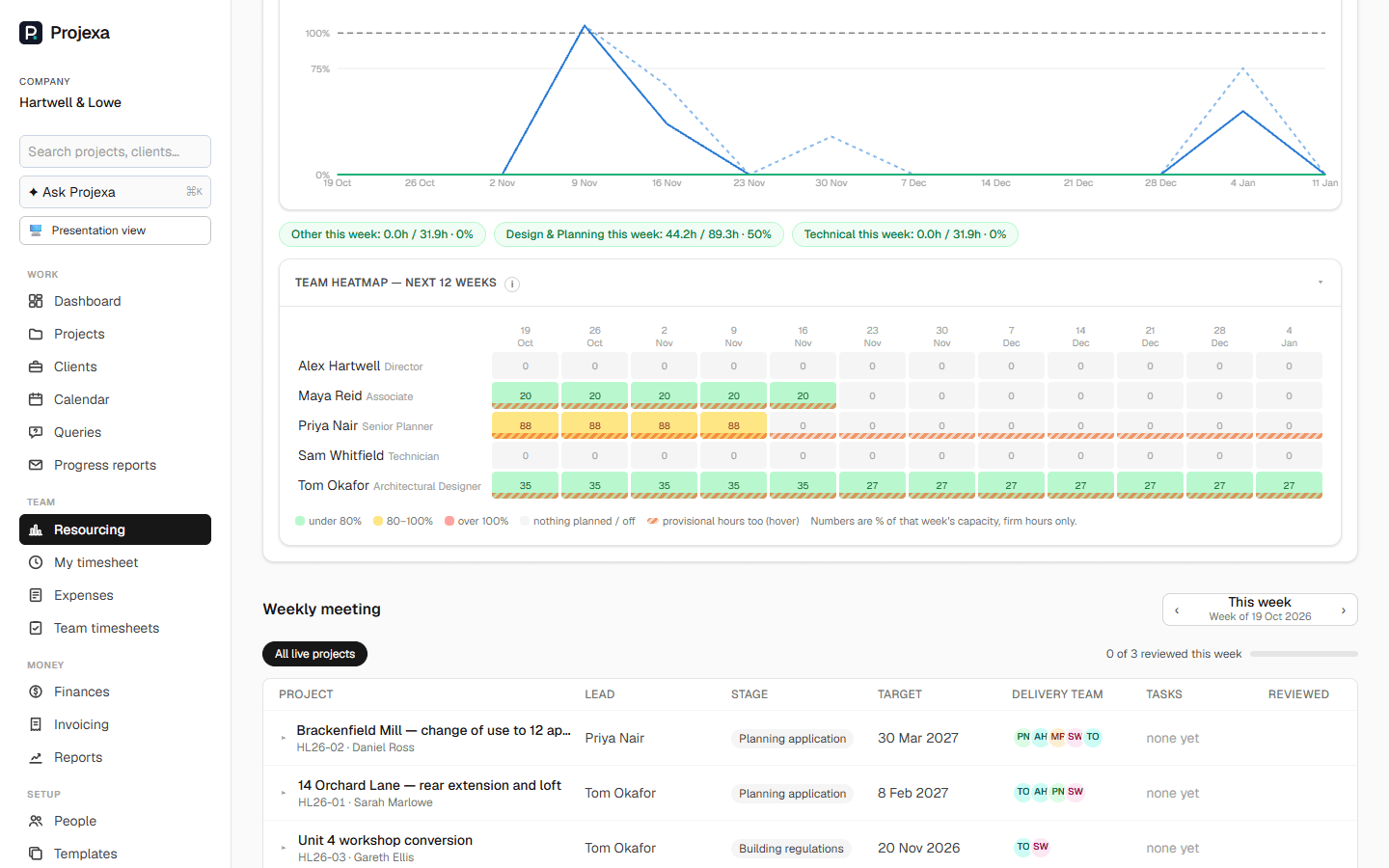1389x868 pixels.
Task: Open the Calendar icon
Action: click(36, 399)
